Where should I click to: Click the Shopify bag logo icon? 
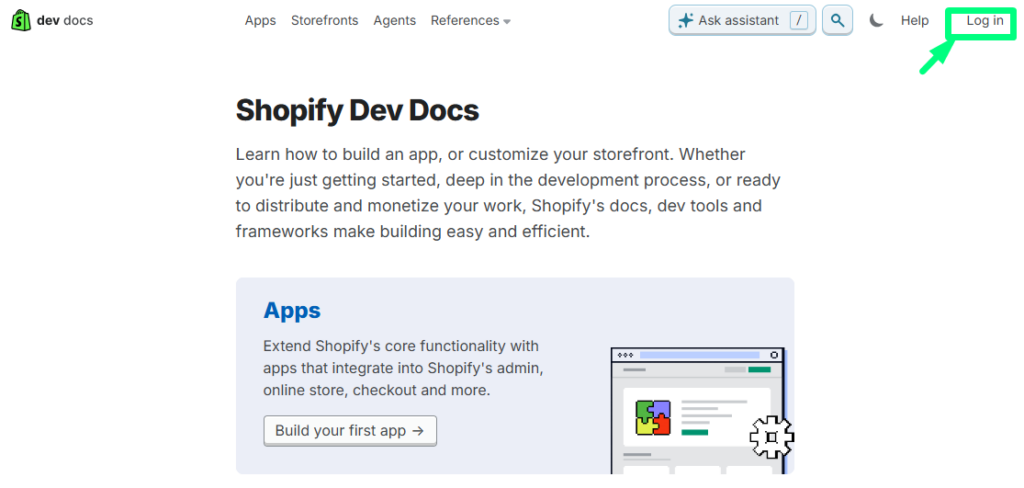(x=21, y=20)
